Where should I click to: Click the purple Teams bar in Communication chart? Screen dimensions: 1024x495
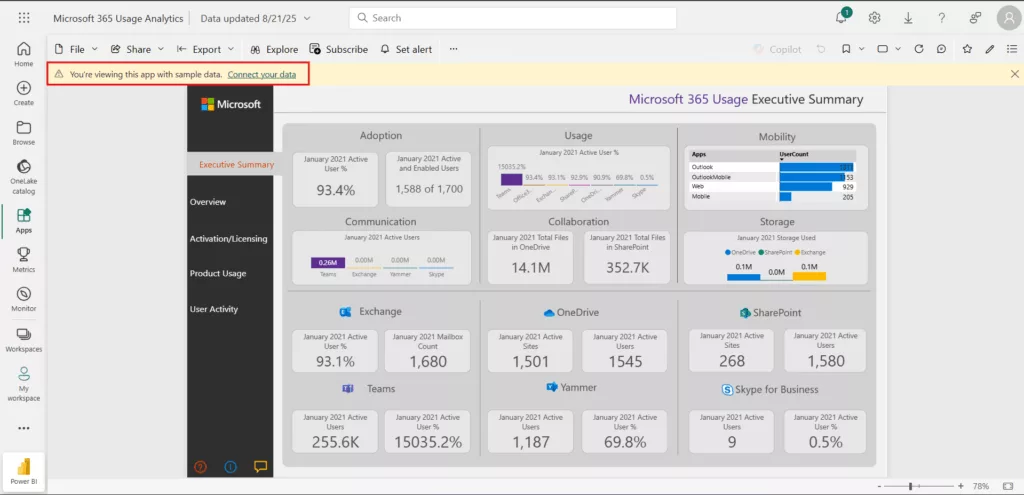pos(328,263)
